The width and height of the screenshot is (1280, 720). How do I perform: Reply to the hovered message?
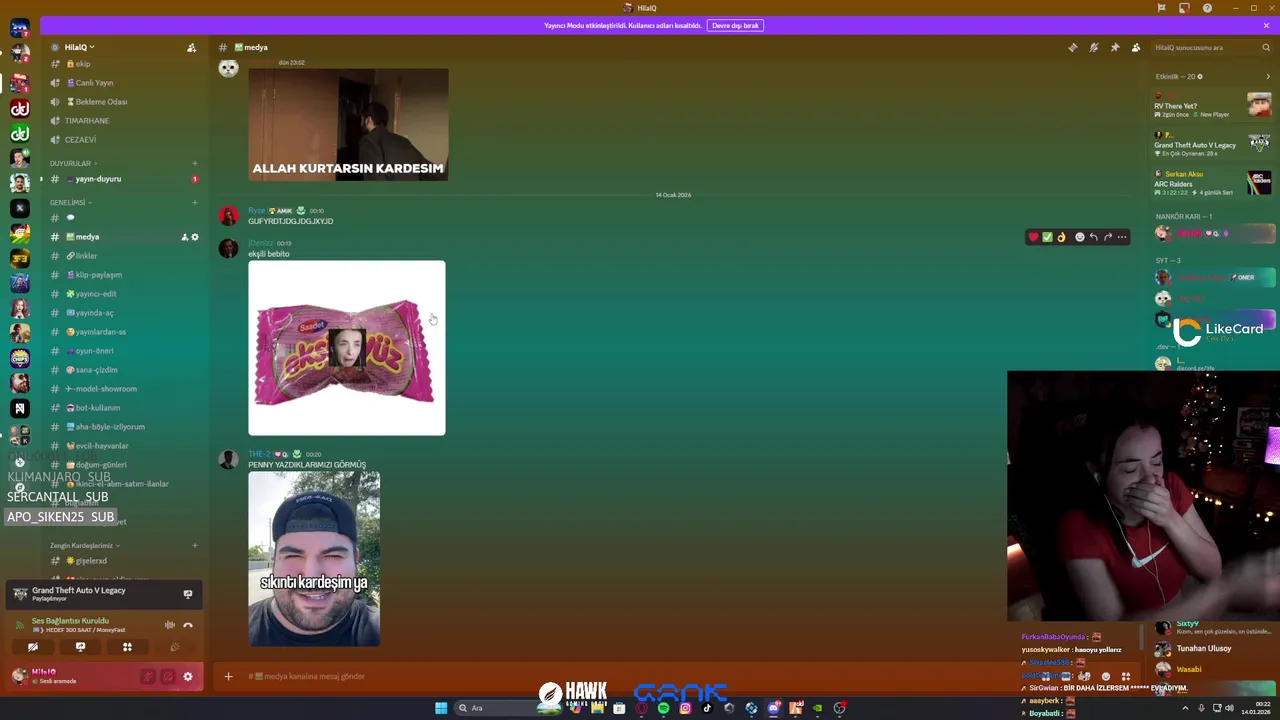point(1094,237)
